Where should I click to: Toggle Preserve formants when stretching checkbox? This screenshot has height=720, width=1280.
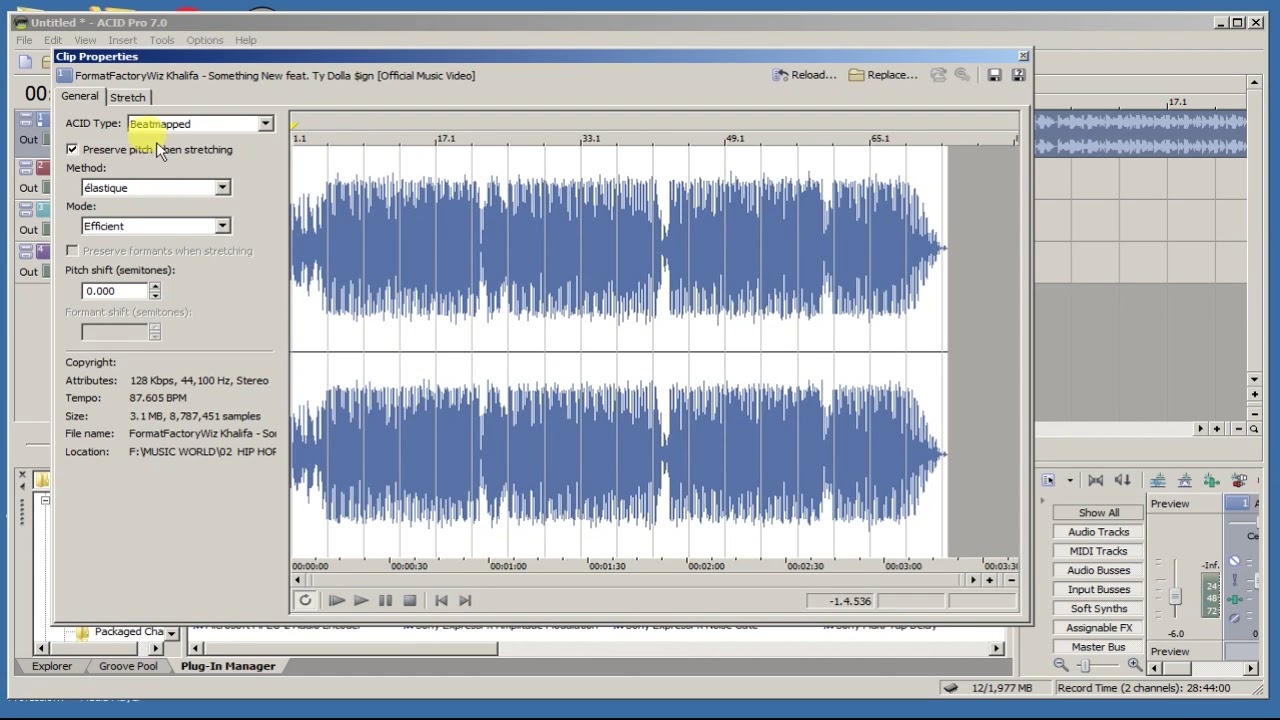72,251
